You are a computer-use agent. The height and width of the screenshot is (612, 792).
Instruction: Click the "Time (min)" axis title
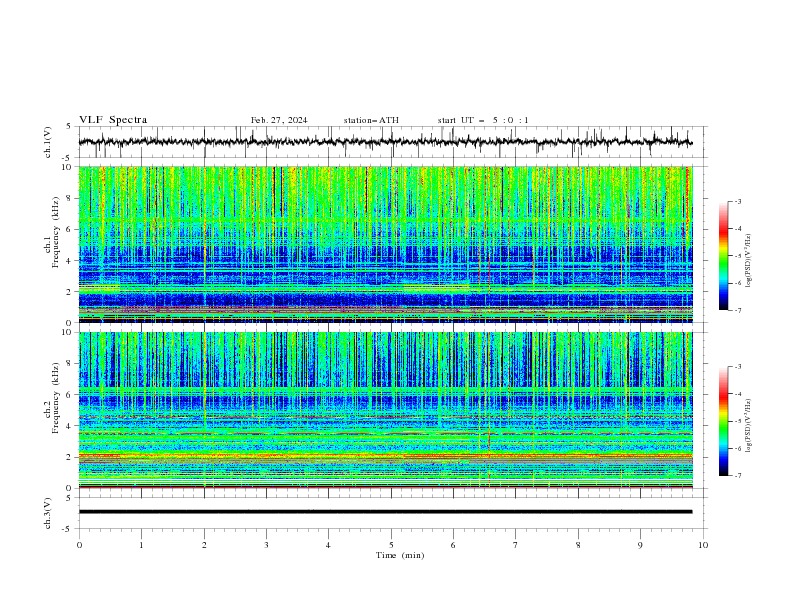click(400, 555)
